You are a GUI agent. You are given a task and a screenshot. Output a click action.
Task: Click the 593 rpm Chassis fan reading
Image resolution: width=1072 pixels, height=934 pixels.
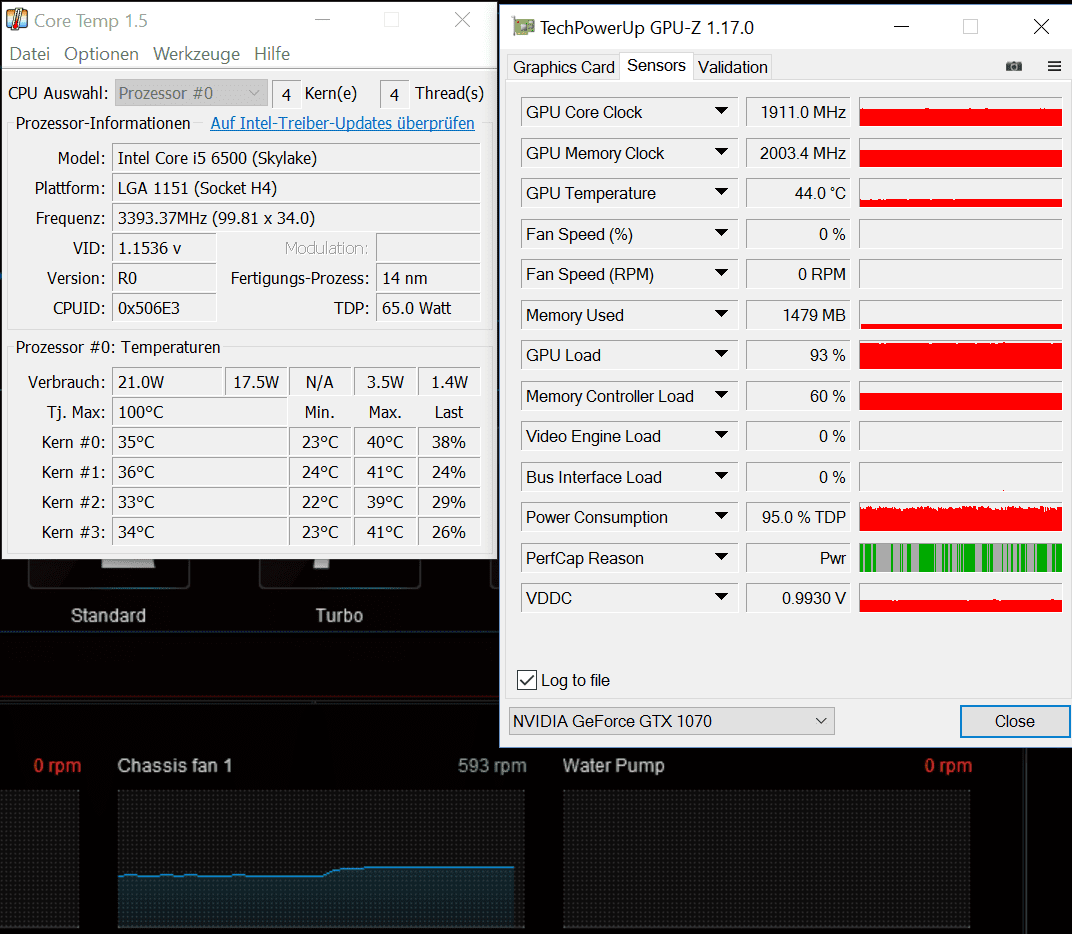click(492, 765)
